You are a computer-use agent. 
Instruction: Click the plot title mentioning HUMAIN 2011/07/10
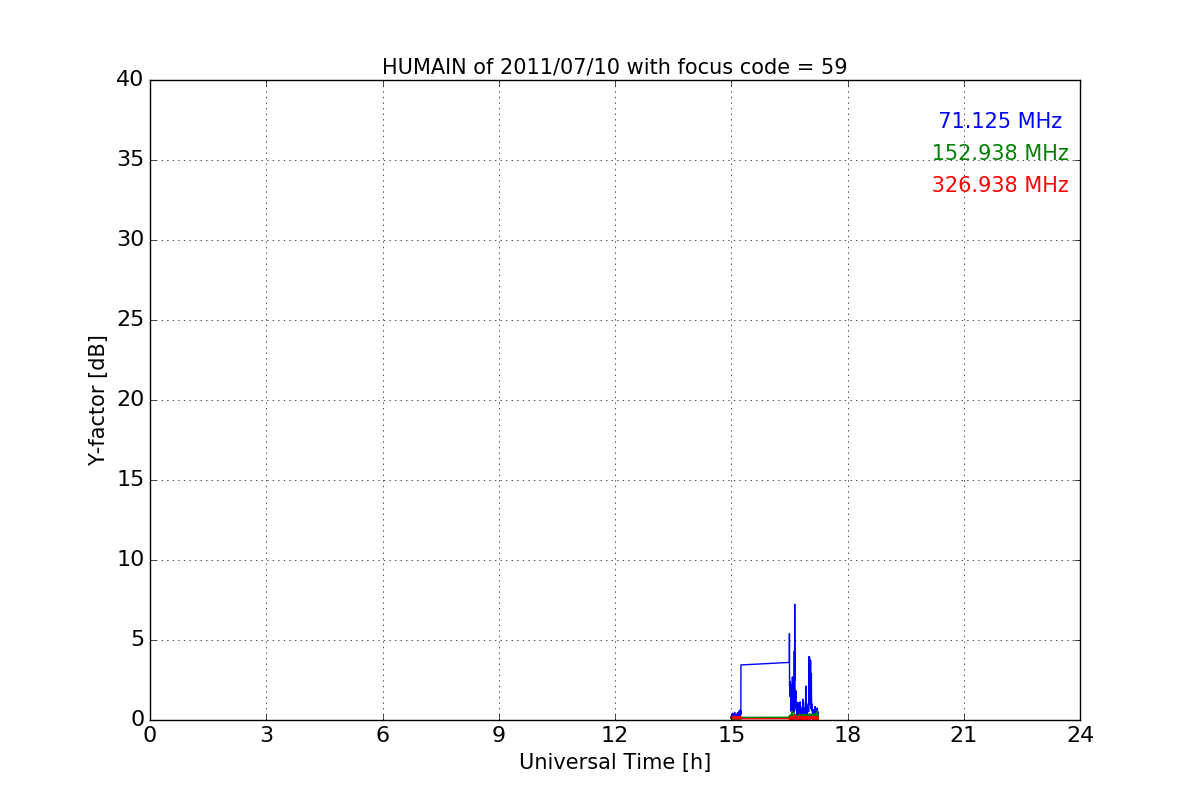(x=614, y=67)
